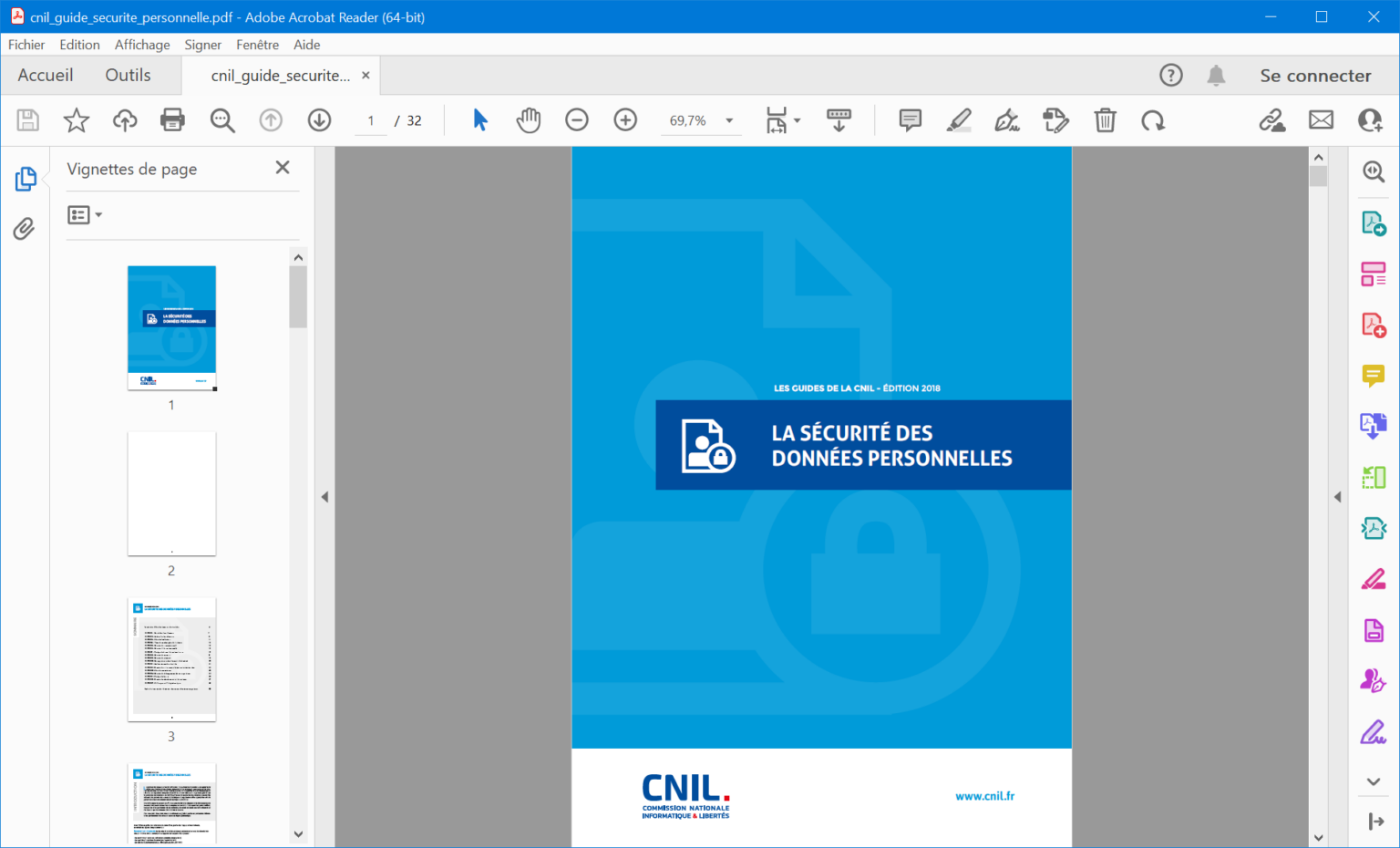This screenshot has width=1400, height=848.
Task: Add a sticky note comment
Action: click(x=910, y=120)
